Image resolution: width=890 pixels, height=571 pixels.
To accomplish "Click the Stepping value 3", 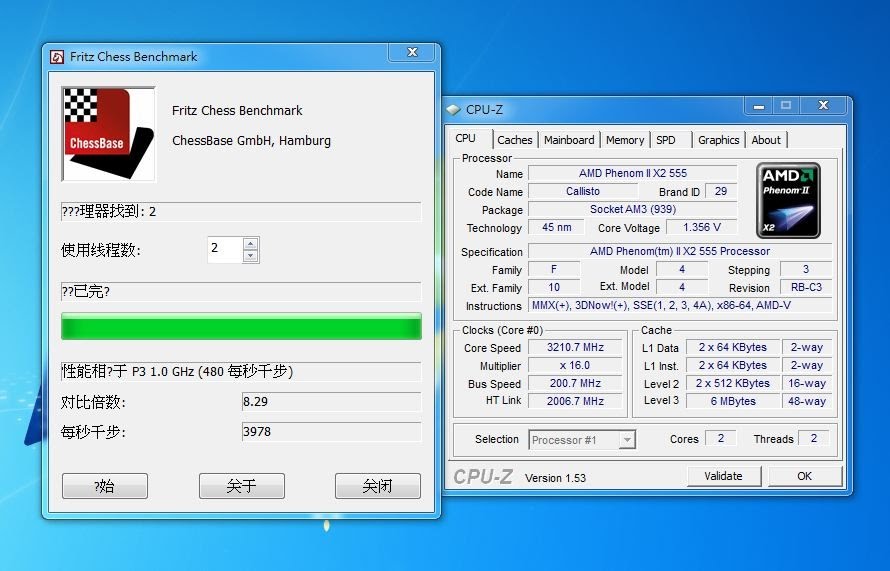I will click(806, 269).
